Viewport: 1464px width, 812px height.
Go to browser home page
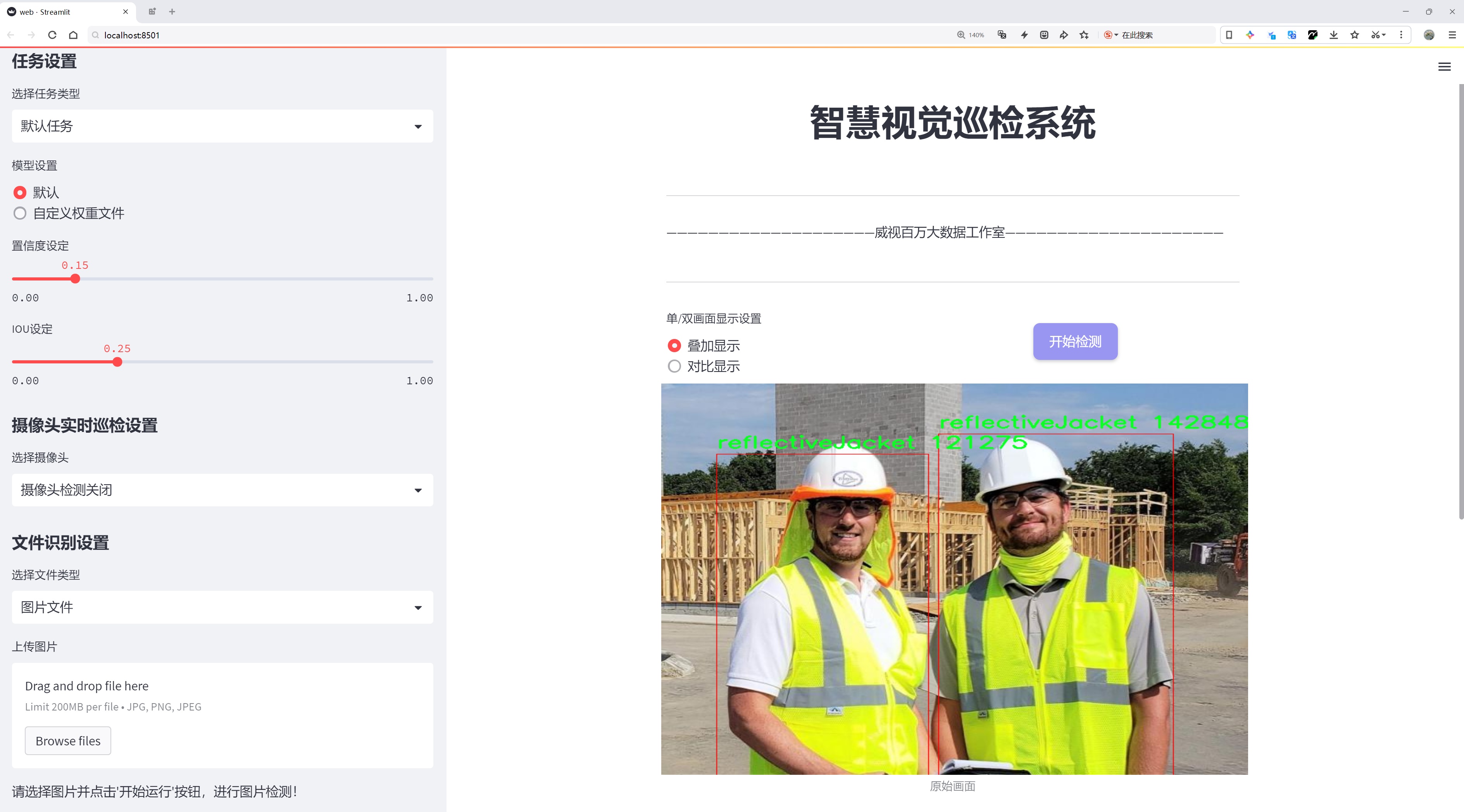click(x=73, y=35)
